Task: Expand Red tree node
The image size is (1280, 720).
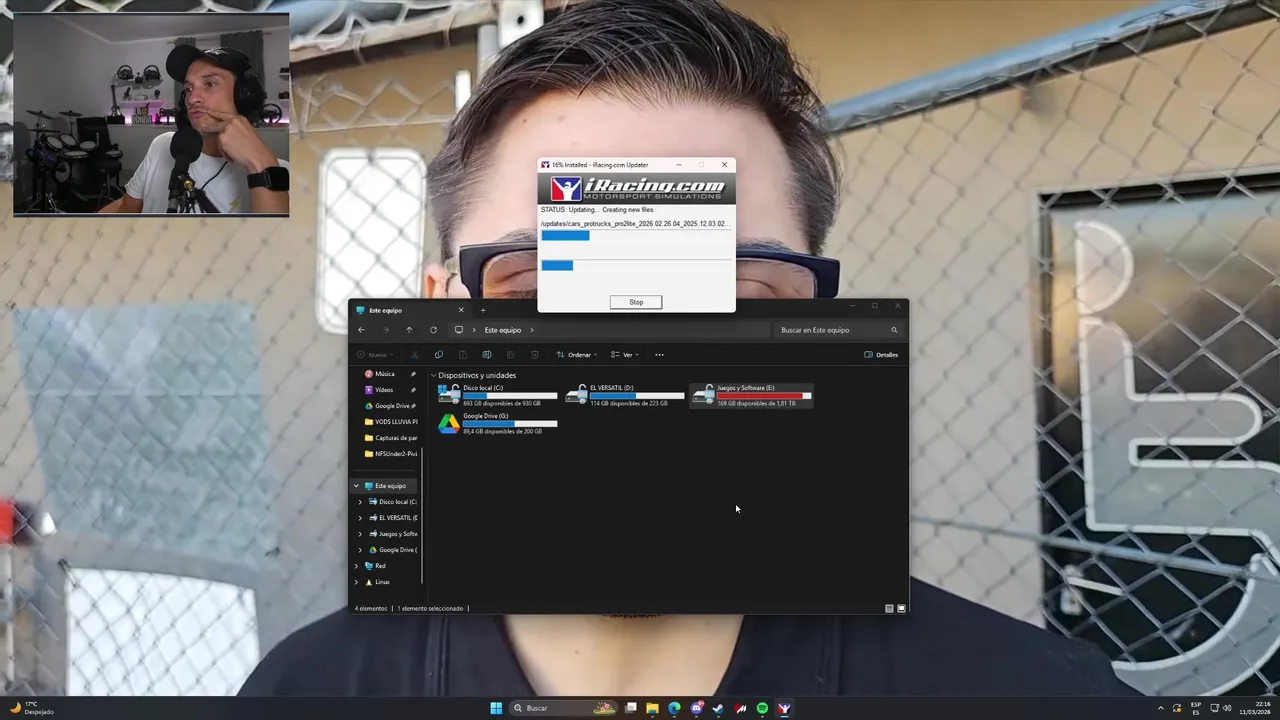Action: coord(356,566)
